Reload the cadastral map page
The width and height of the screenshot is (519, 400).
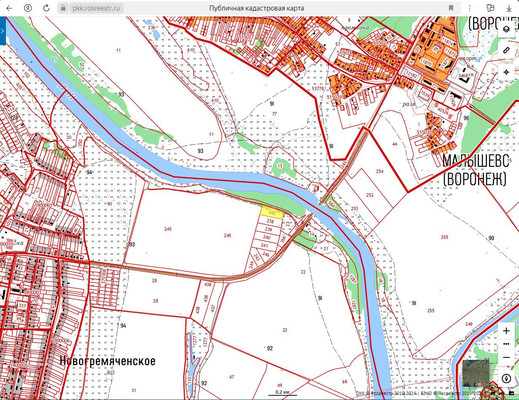coord(46,8)
